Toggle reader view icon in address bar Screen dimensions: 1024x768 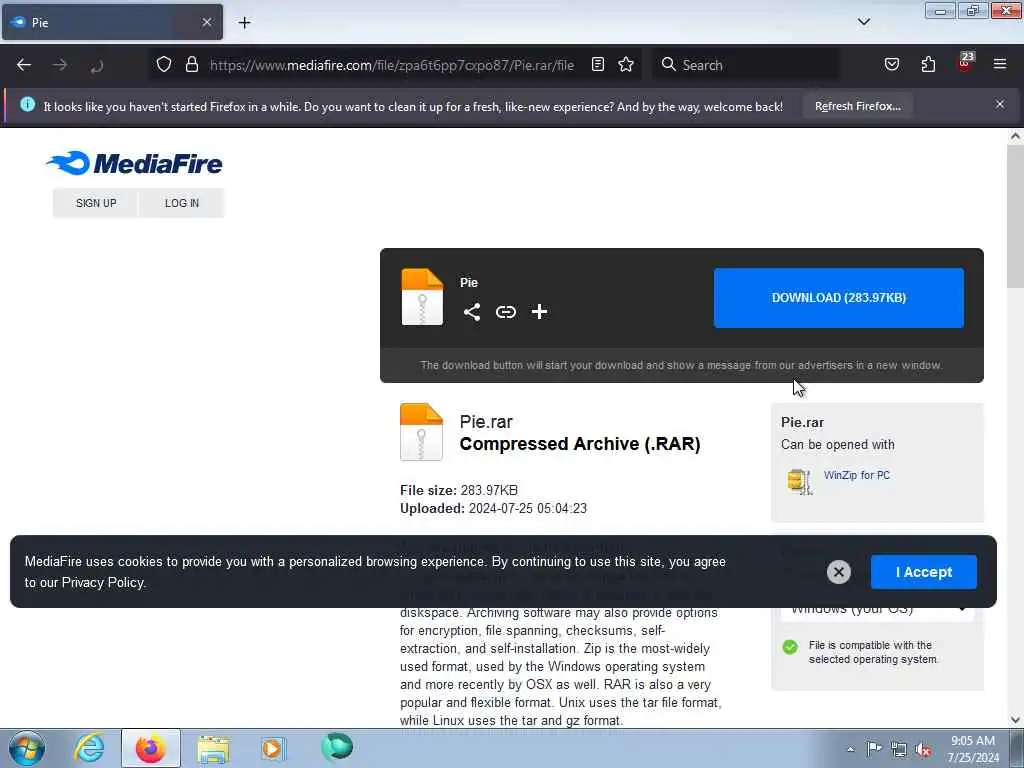[598, 64]
